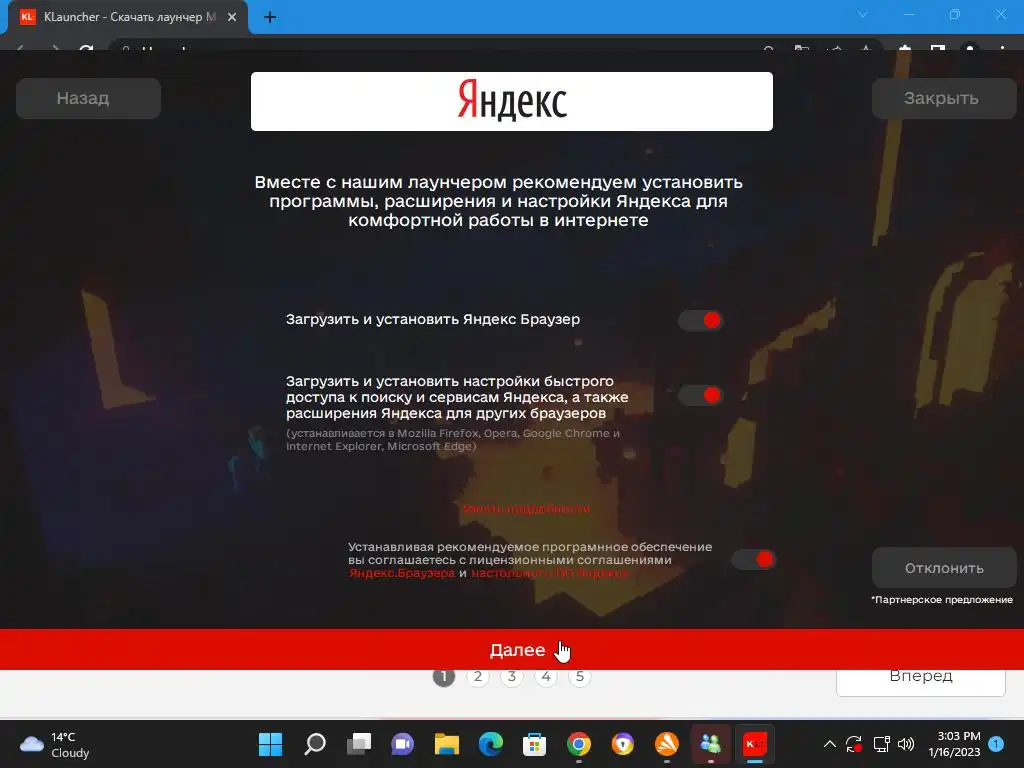Open Яндекс.Браузера license link
The width and height of the screenshot is (1024, 768).
(402, 573)
